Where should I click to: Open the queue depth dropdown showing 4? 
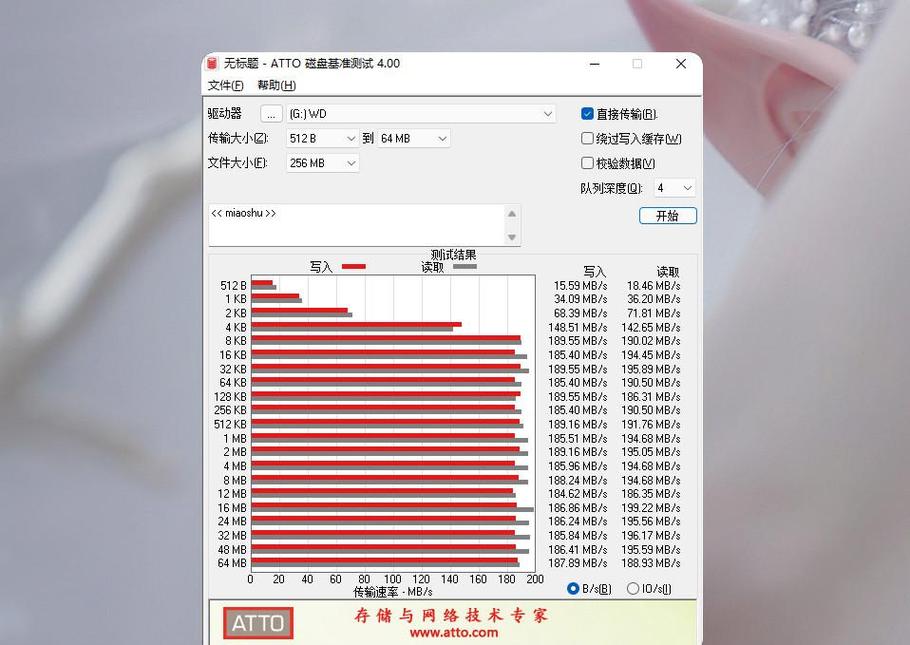click(x=674, y=188)
